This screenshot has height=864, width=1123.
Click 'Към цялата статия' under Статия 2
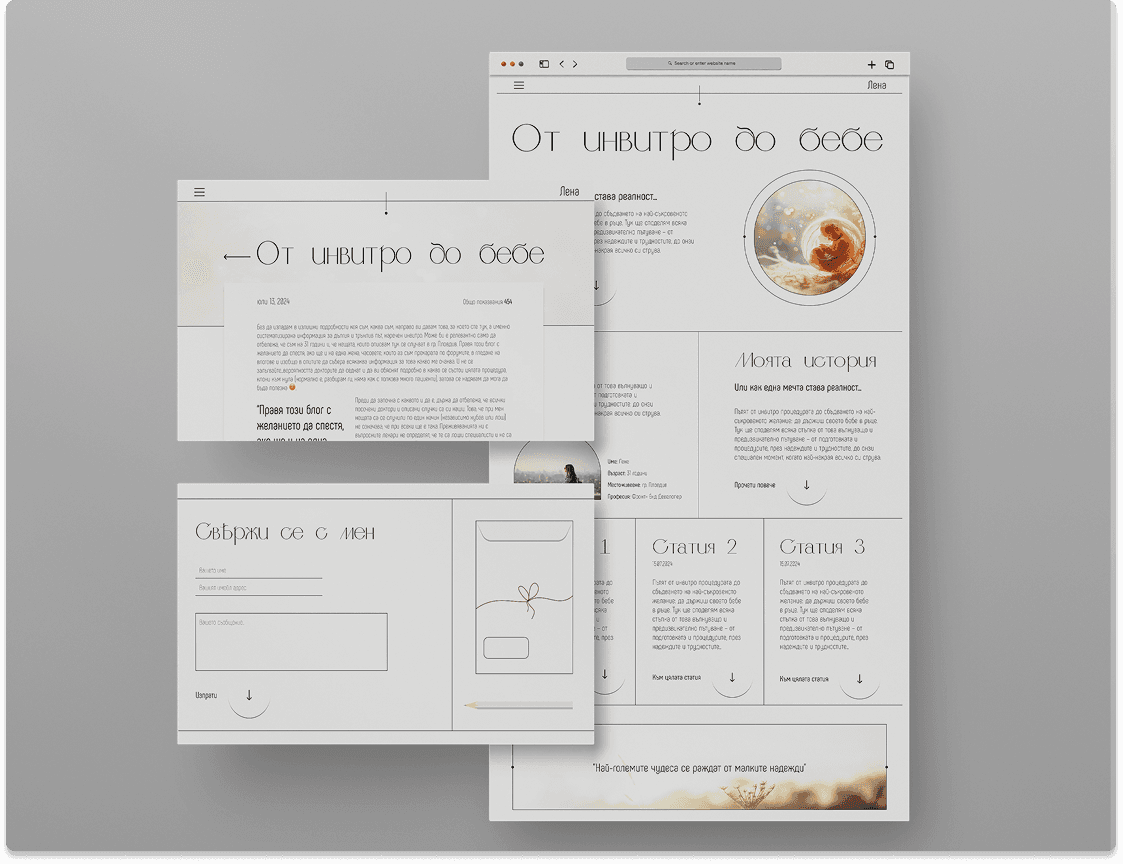pos(677,677)
